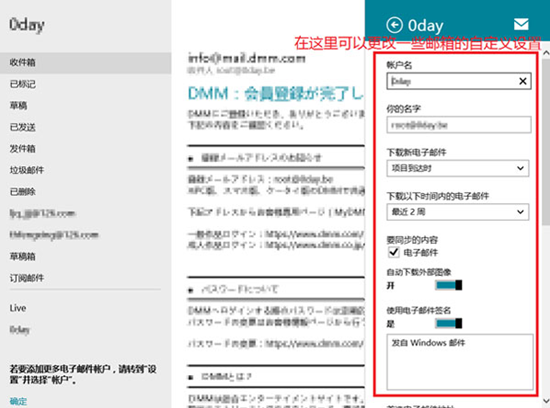Toggle the 自动下载外部图像 switch
The width and height of the screenshot is (550, 408).
click(449, 285)
